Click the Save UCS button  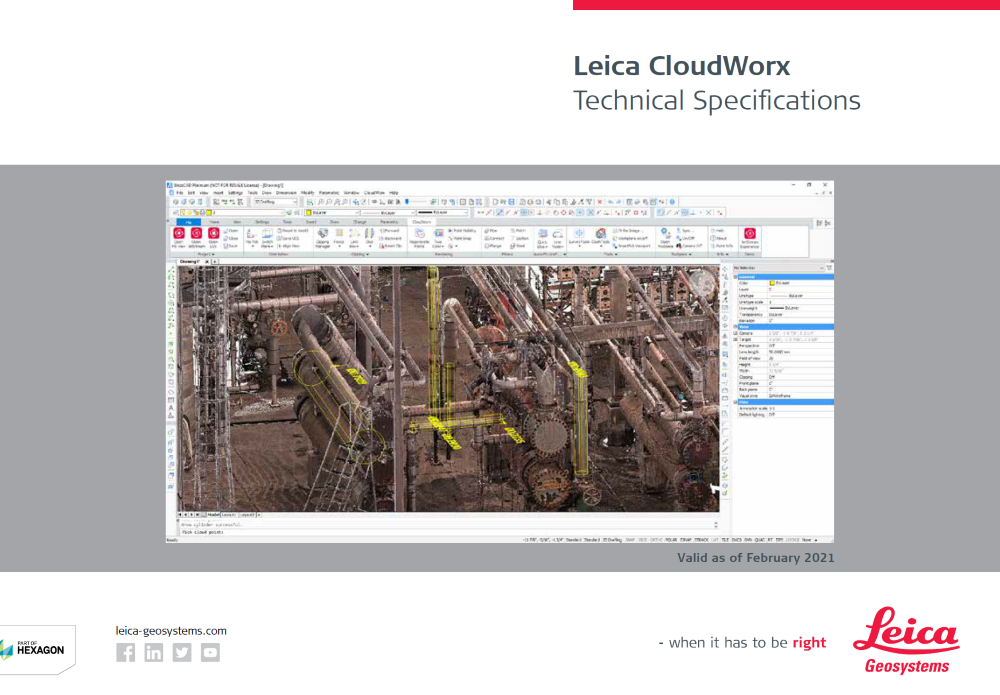(x=288, y=238)
